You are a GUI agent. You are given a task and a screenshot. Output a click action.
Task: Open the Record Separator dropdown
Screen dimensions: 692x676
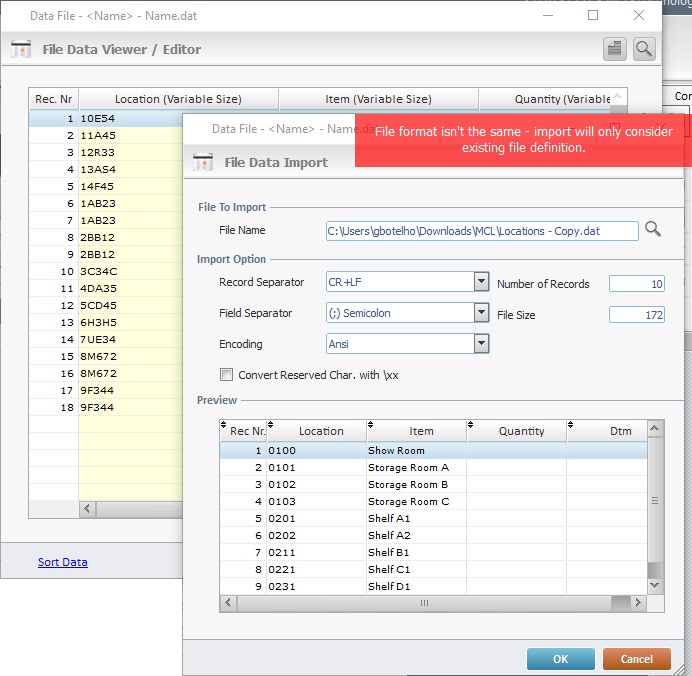(x=481, y=282)
